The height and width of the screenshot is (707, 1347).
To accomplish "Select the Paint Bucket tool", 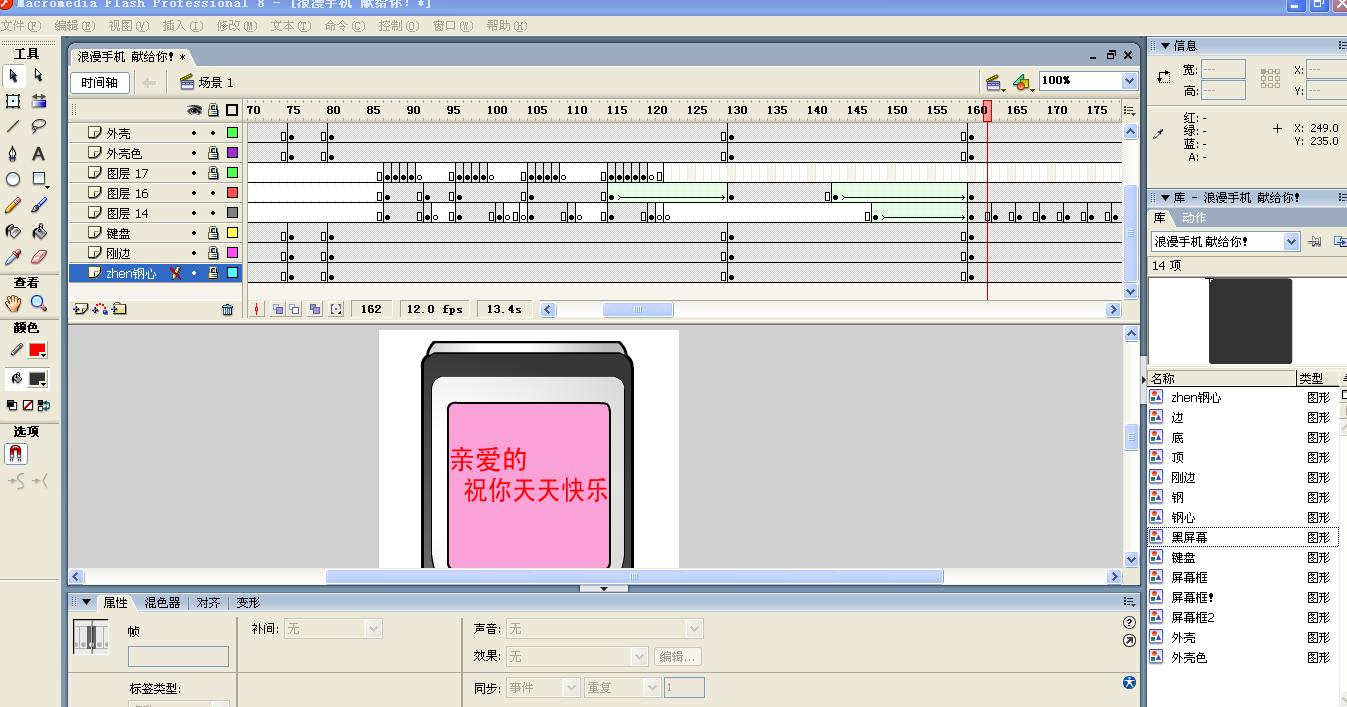I will [39, 231].
